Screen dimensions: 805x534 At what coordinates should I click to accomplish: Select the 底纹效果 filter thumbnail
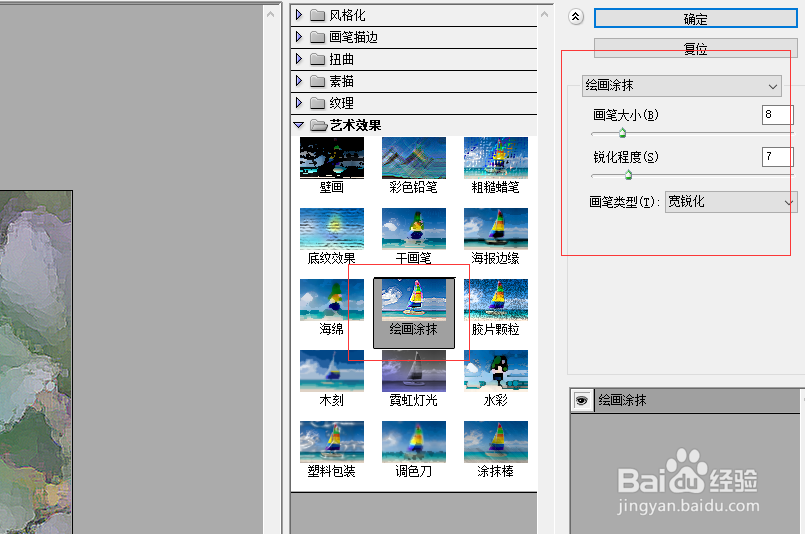(332, 229)
